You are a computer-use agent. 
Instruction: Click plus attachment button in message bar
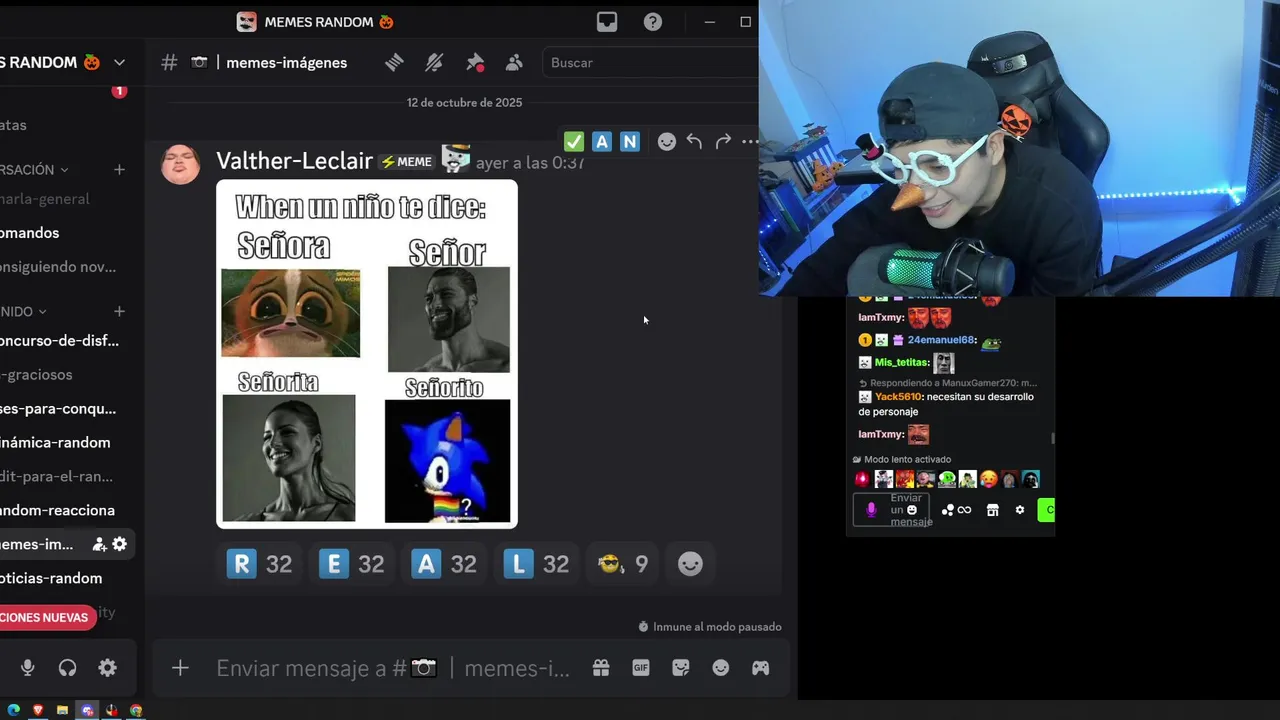click(x=180, y=668)
